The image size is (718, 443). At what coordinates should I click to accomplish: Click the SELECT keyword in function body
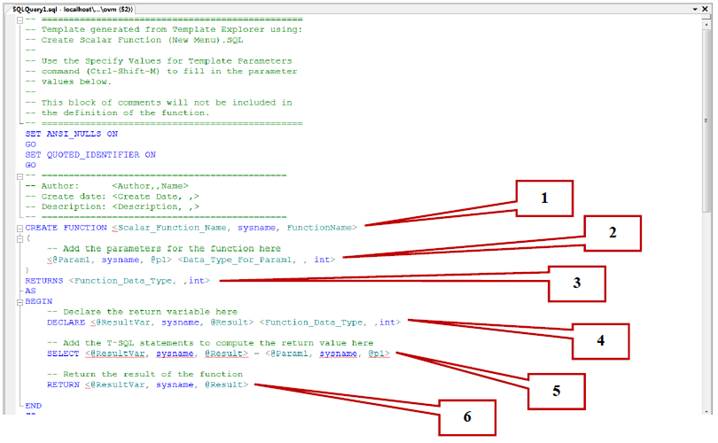pos(62,354)
